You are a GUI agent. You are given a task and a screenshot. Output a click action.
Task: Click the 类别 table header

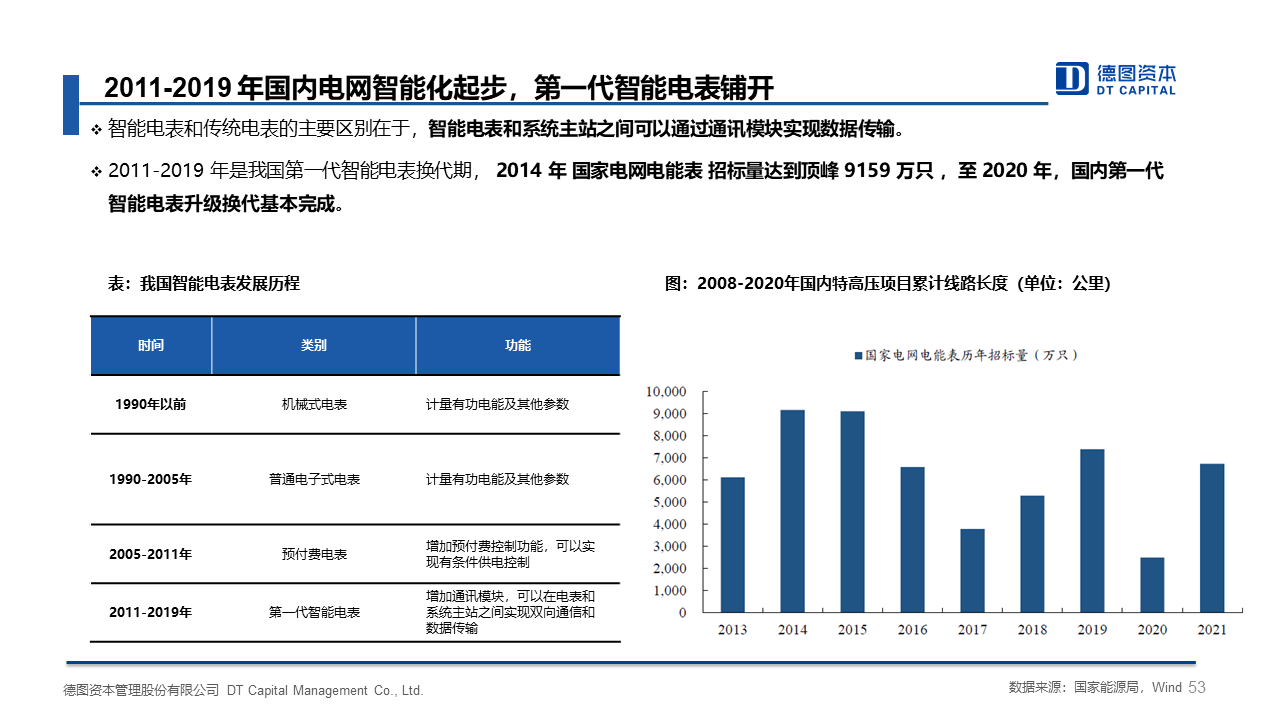click(313, 345)
